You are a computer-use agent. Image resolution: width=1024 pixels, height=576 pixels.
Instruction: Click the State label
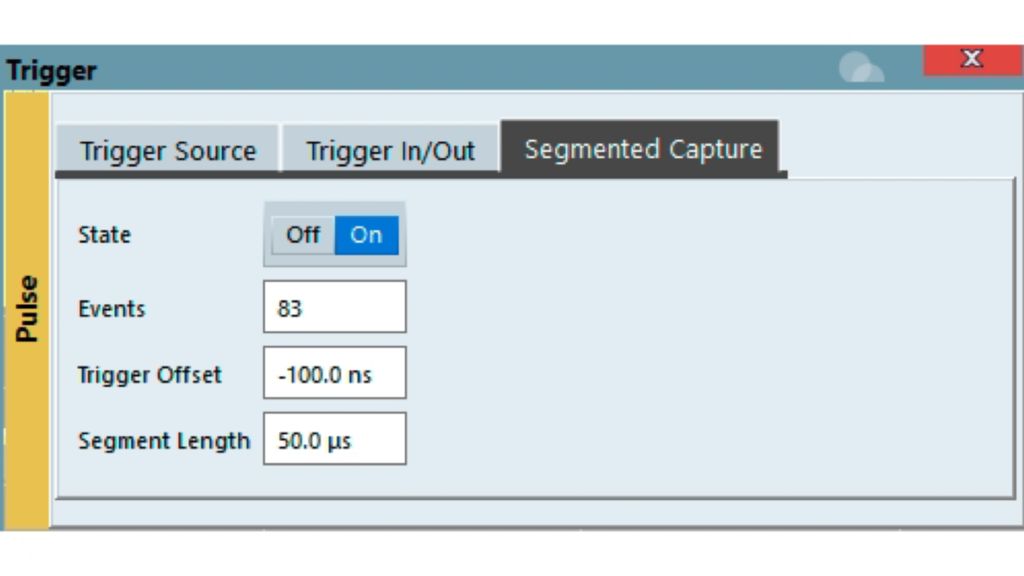(104, 235)
